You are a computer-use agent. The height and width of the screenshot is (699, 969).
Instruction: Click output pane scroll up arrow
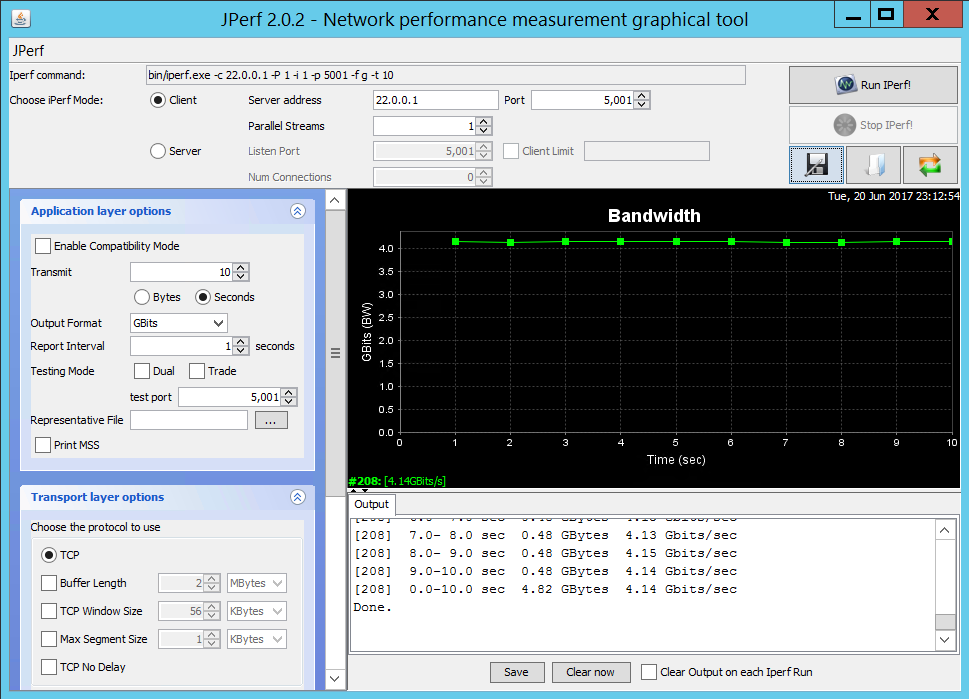(x=944, y=530)
